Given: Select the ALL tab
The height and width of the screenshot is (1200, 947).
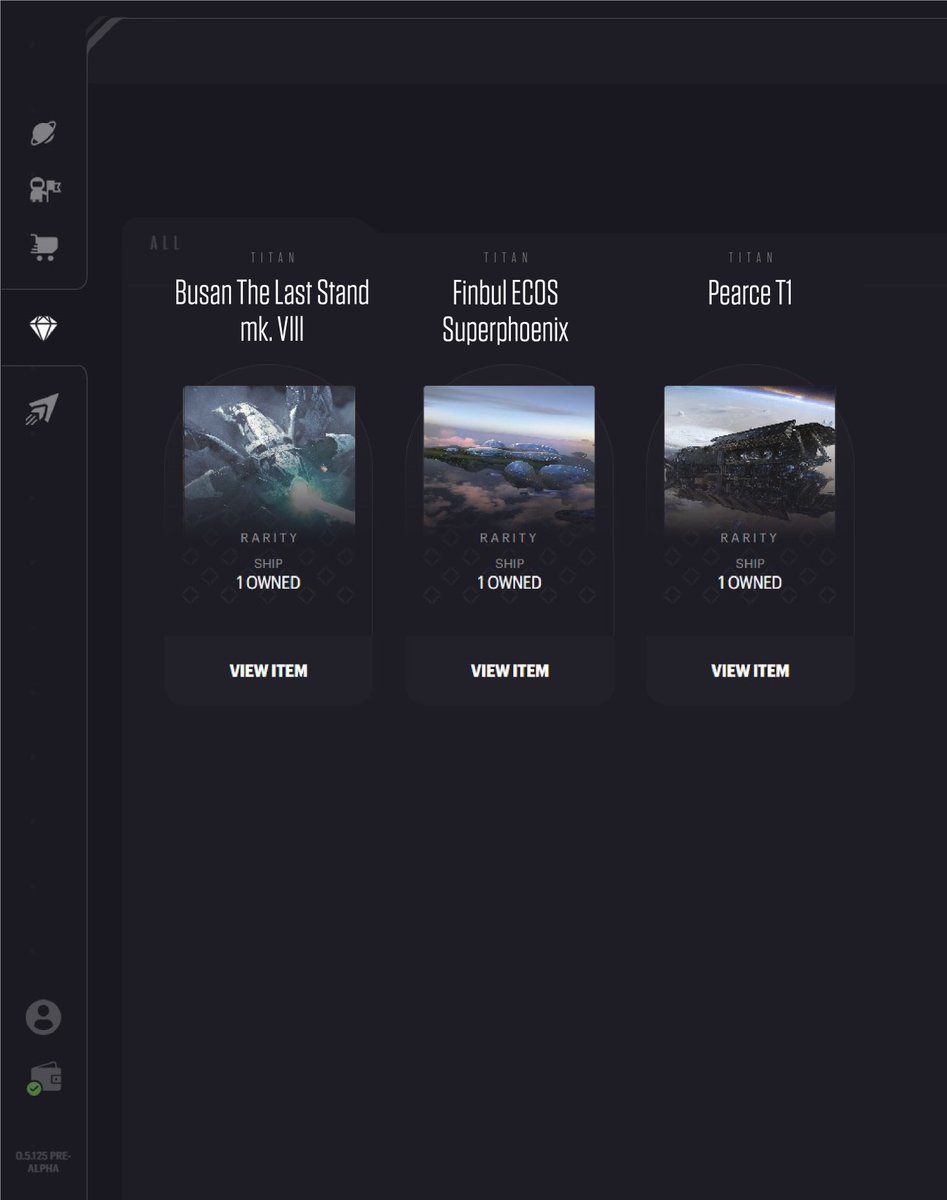Looking at the screenshot, I should tap(165, 243).
